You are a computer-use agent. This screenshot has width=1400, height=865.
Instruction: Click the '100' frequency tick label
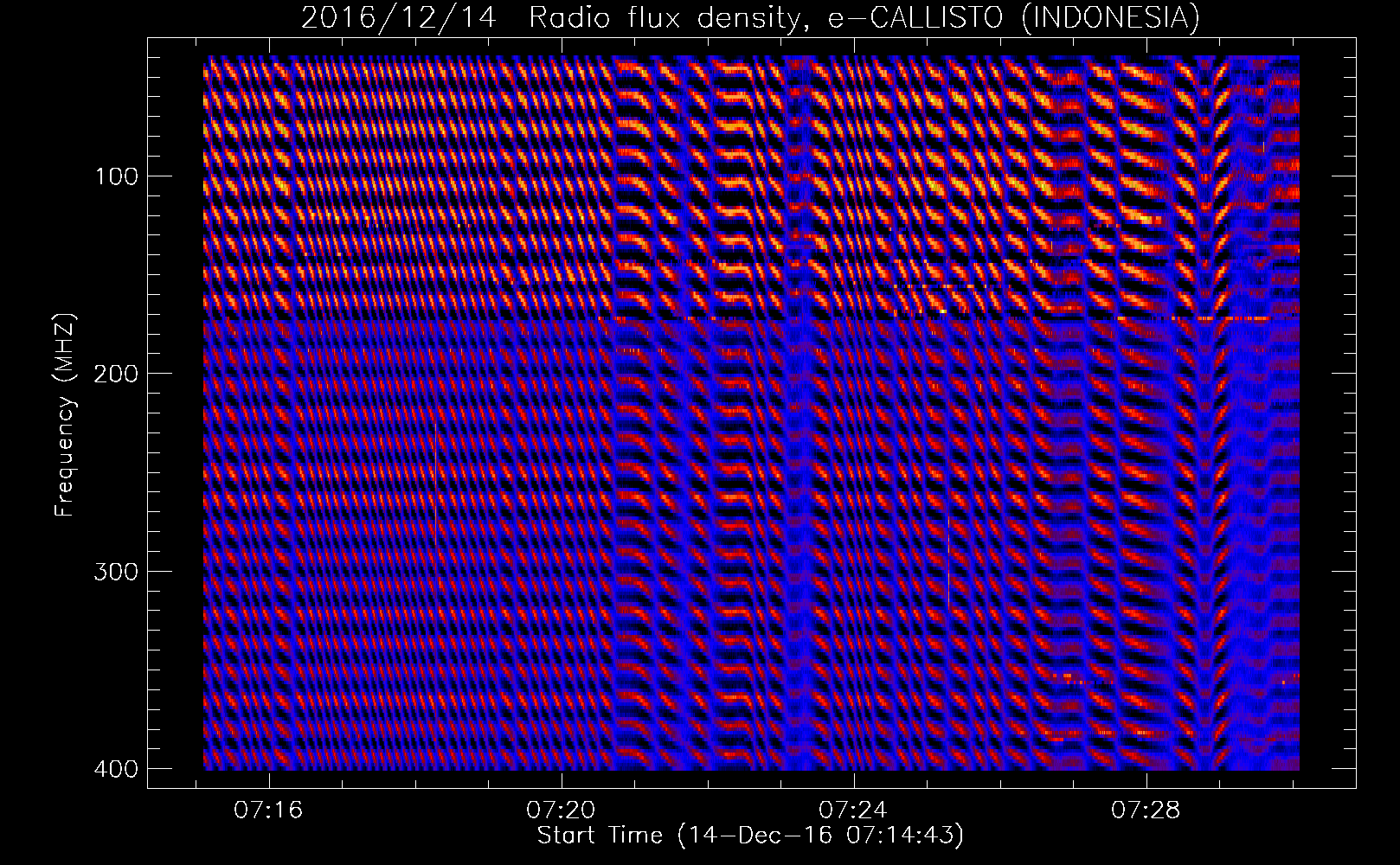(115, 176)
